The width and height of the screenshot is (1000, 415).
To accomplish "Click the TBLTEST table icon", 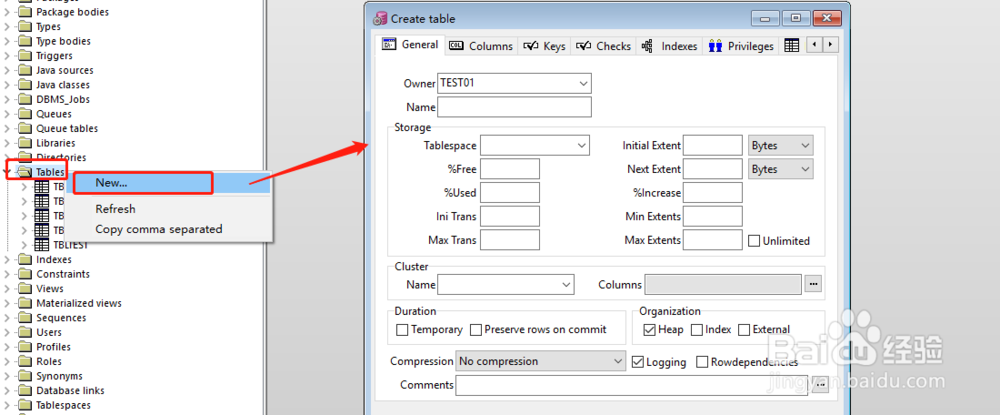I will [x=42, y=244].
